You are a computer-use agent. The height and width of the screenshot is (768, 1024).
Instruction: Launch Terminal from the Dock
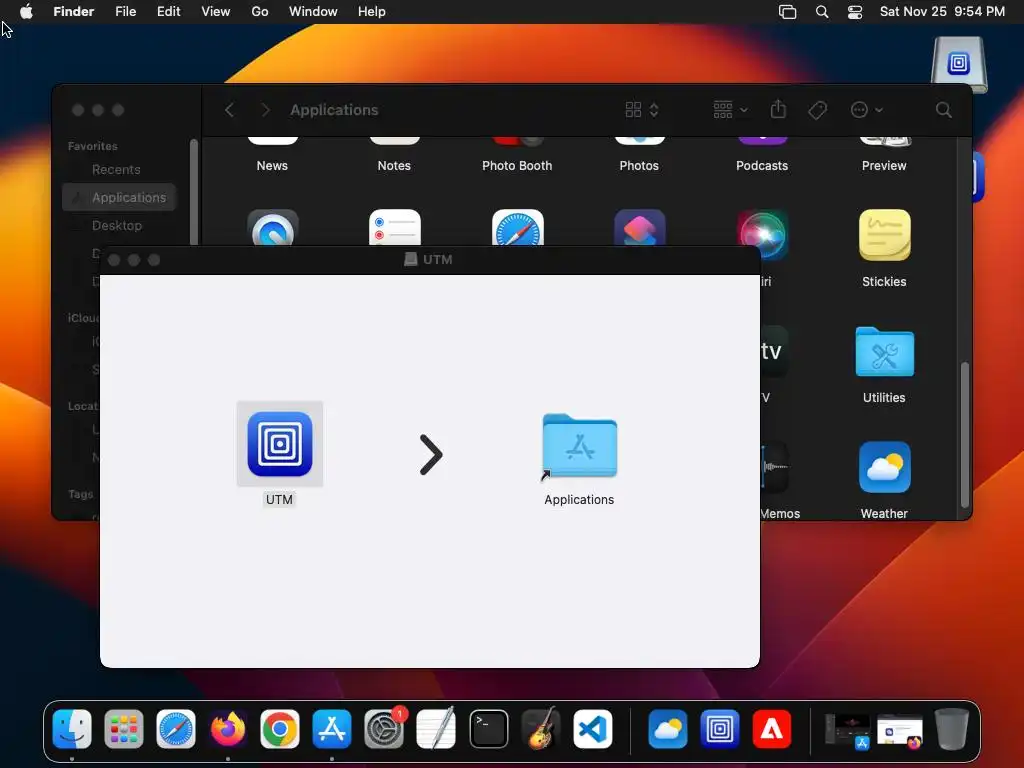[x=488, y=729]
